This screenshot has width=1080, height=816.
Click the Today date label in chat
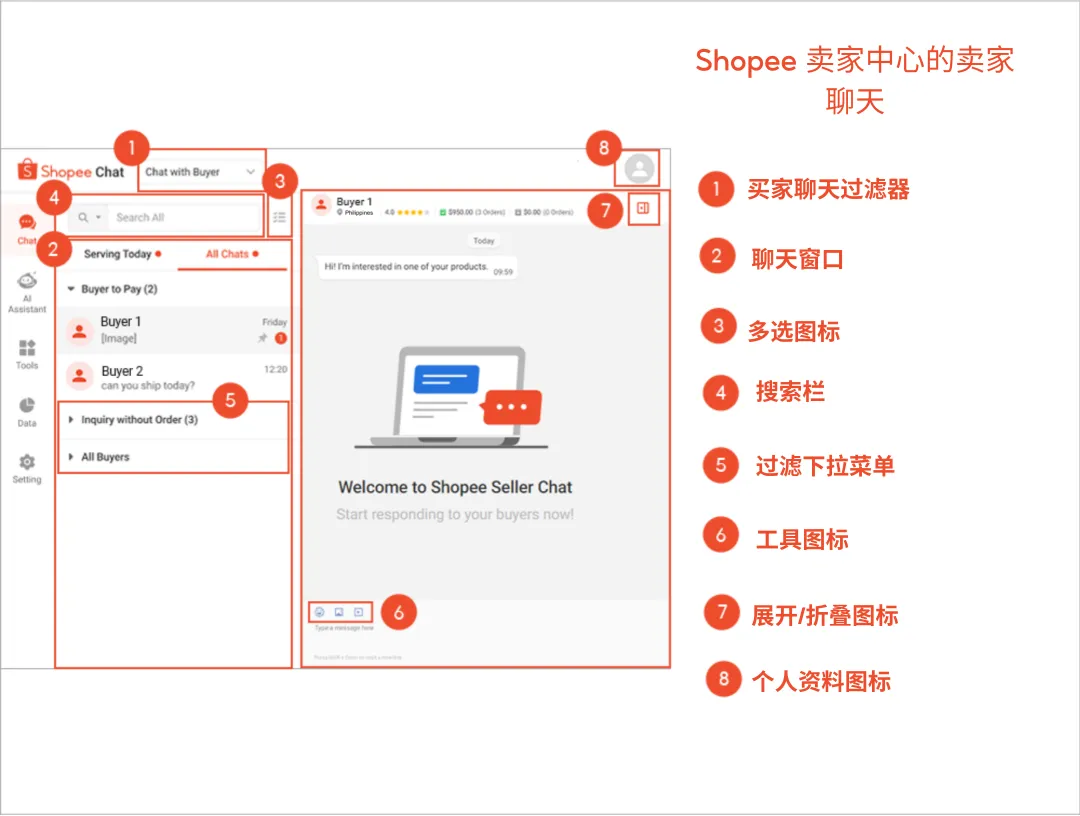pyautogui.click(x=484, y=241)
